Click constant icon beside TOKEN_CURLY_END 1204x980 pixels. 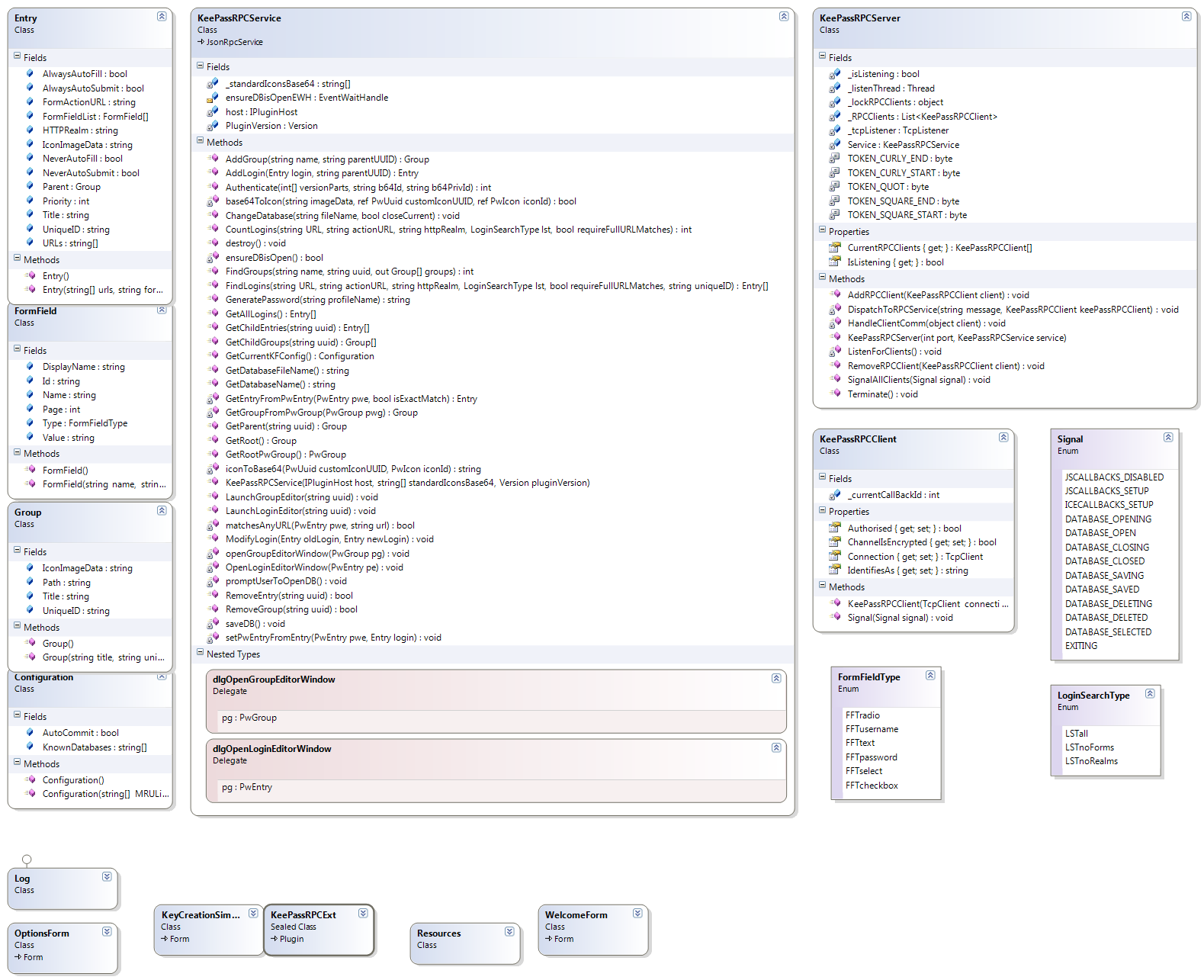(835, 159)
